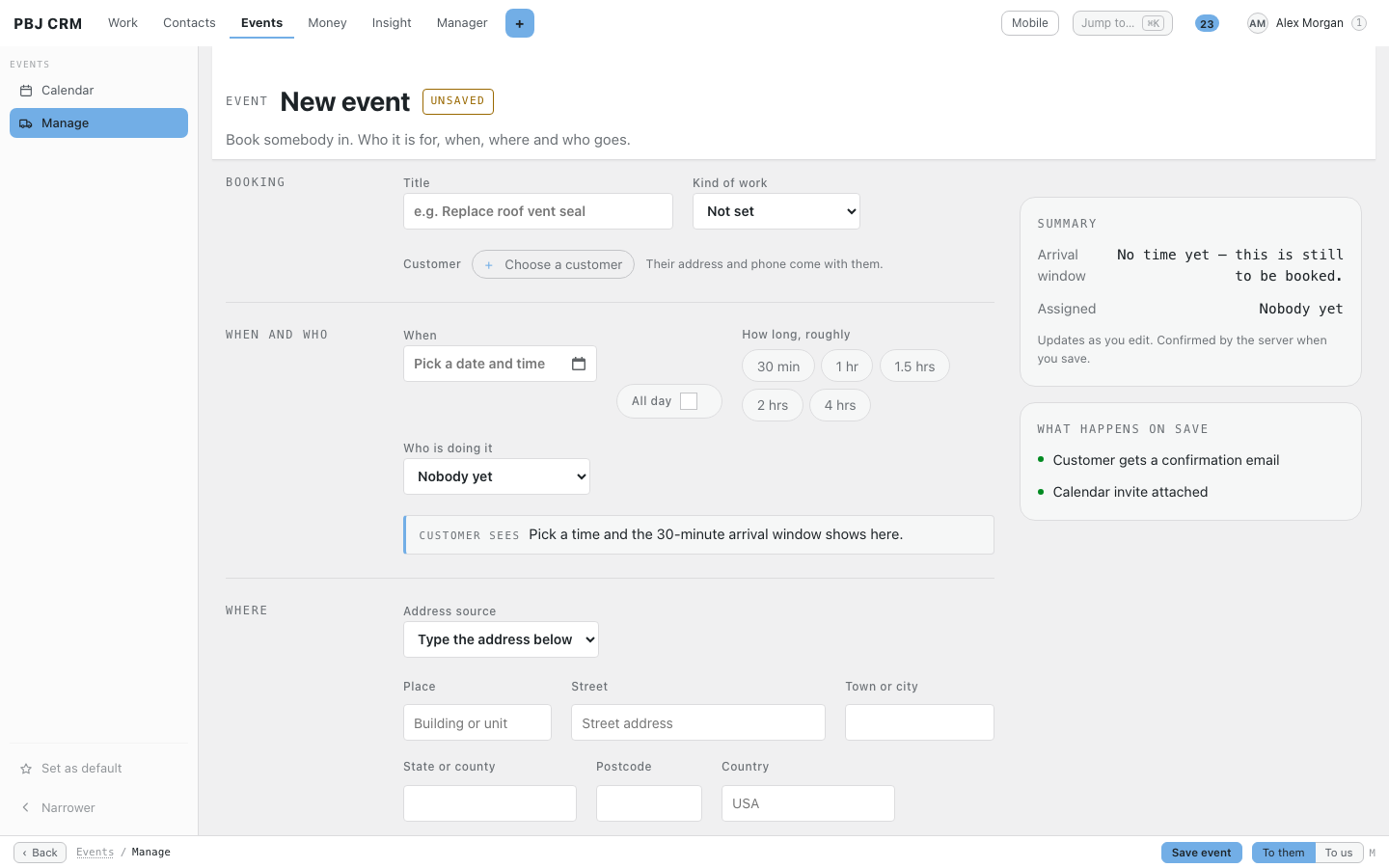Click the Postcode field
The height and width of the screenshot is (868, 1389).
coord(649,803)
